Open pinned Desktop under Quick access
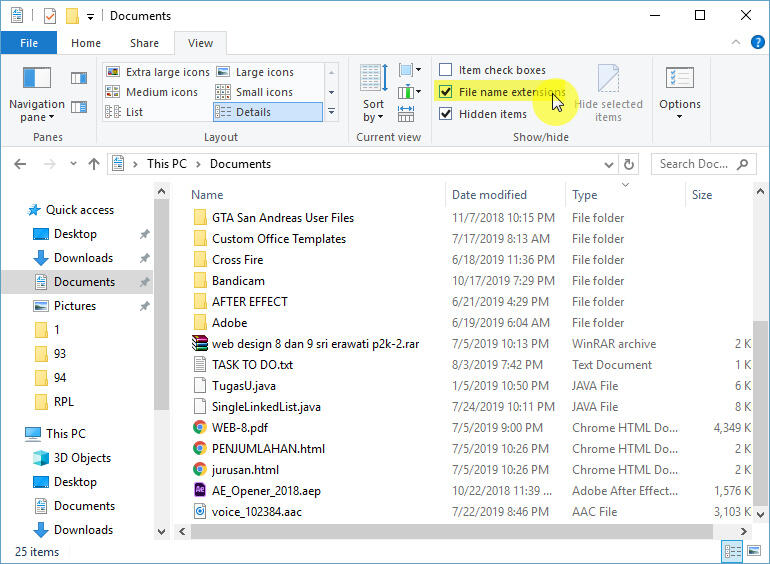The image size is (770, 564). tap(75, 234)
